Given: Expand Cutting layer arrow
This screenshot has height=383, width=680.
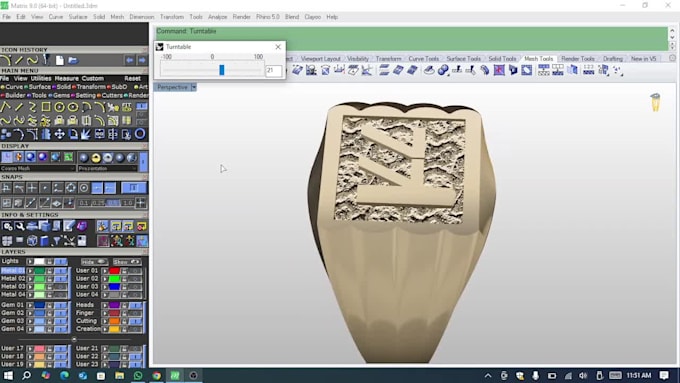Looking at the screenshot, I should pos(105,321).
